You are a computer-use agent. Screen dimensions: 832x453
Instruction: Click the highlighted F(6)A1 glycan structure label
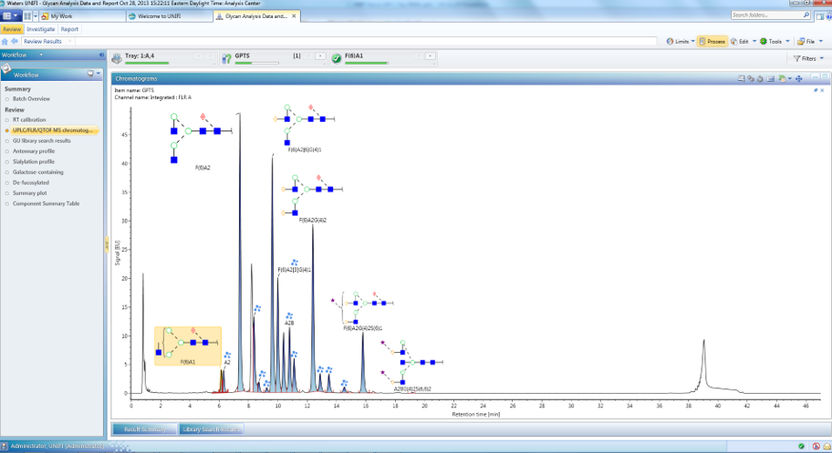(188, 346)
